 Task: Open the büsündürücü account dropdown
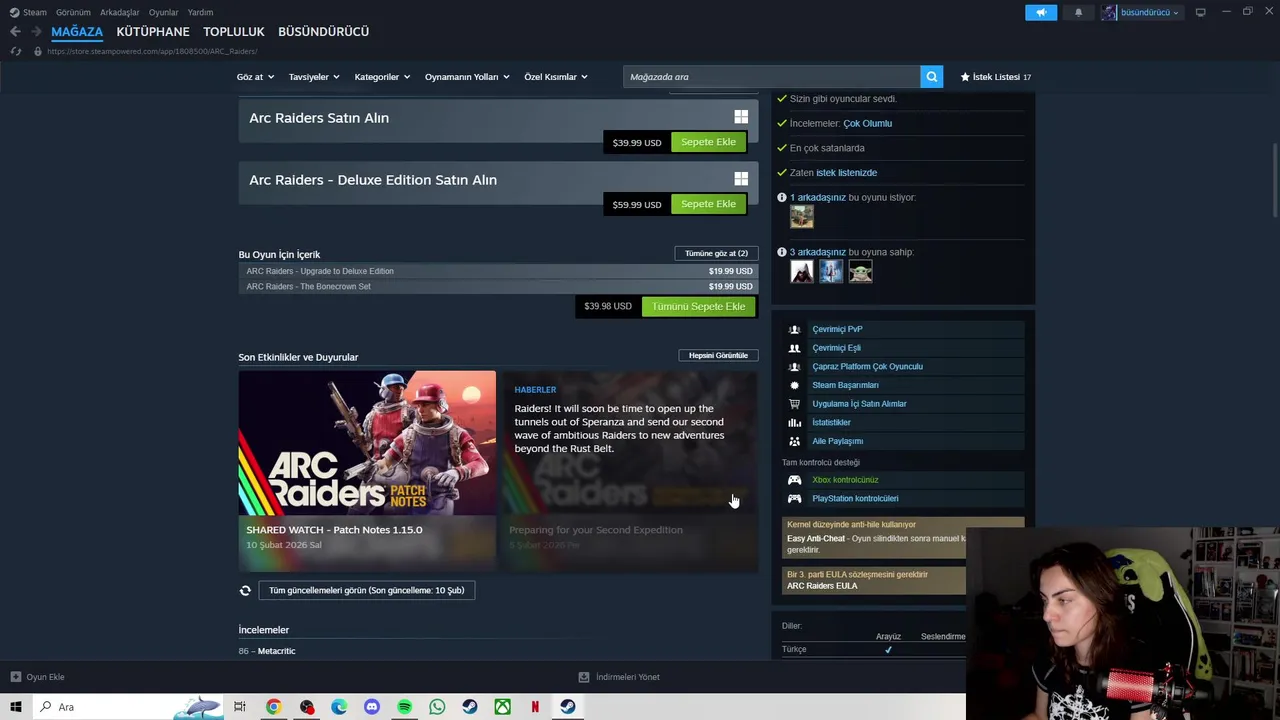point(1149,12)
